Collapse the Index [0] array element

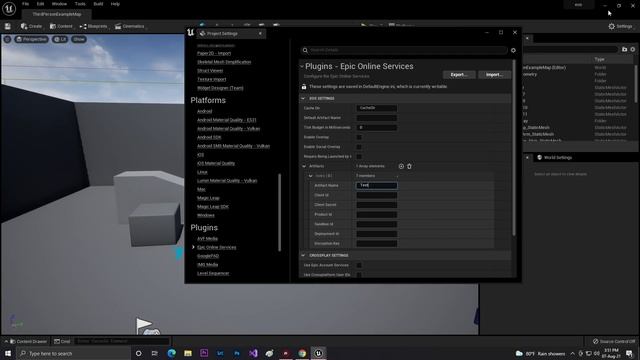point(311,176)
